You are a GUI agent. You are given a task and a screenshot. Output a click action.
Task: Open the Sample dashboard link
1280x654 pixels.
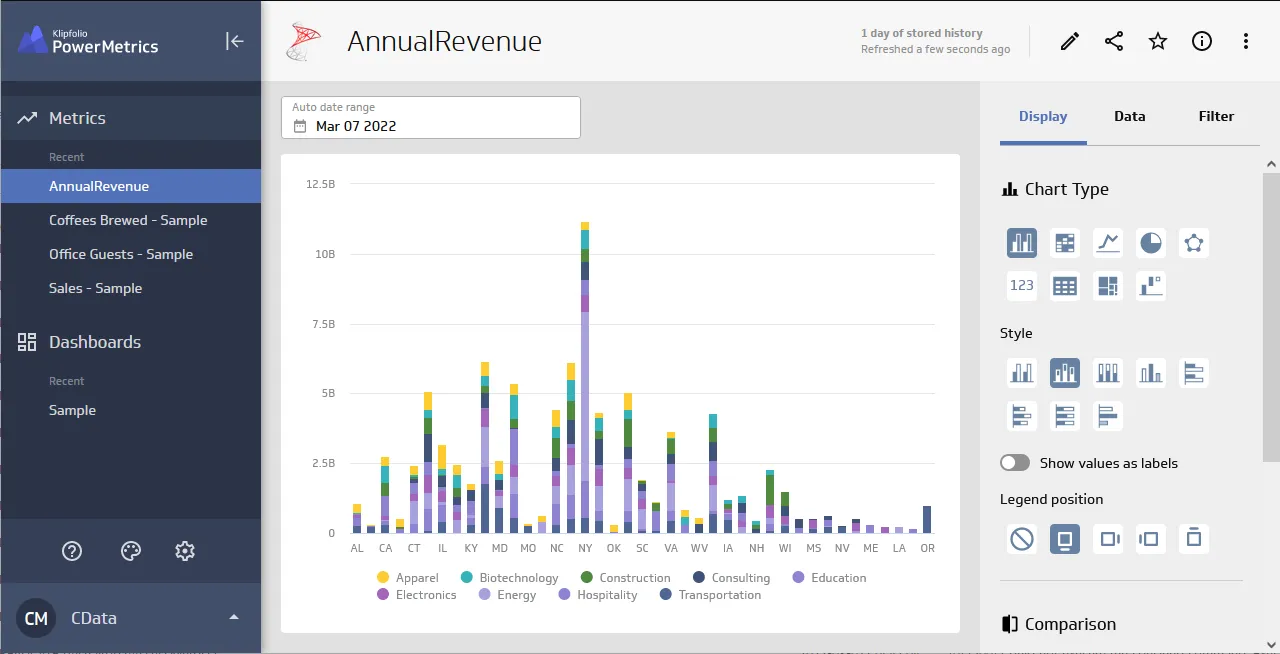(x=72, y=410)
